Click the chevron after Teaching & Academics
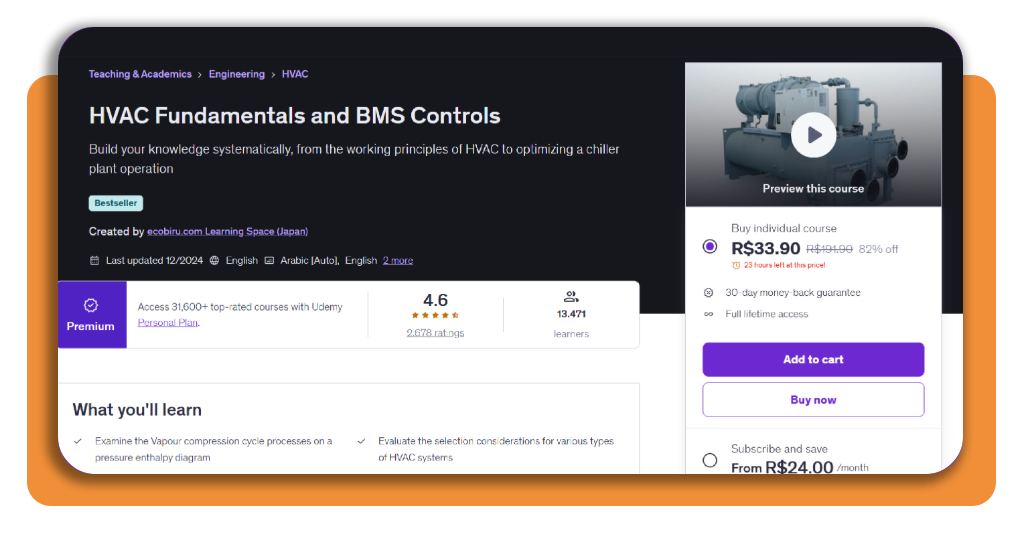This screenshot has width=1024, height=536. pyautogui.click(x=200, y=75)
